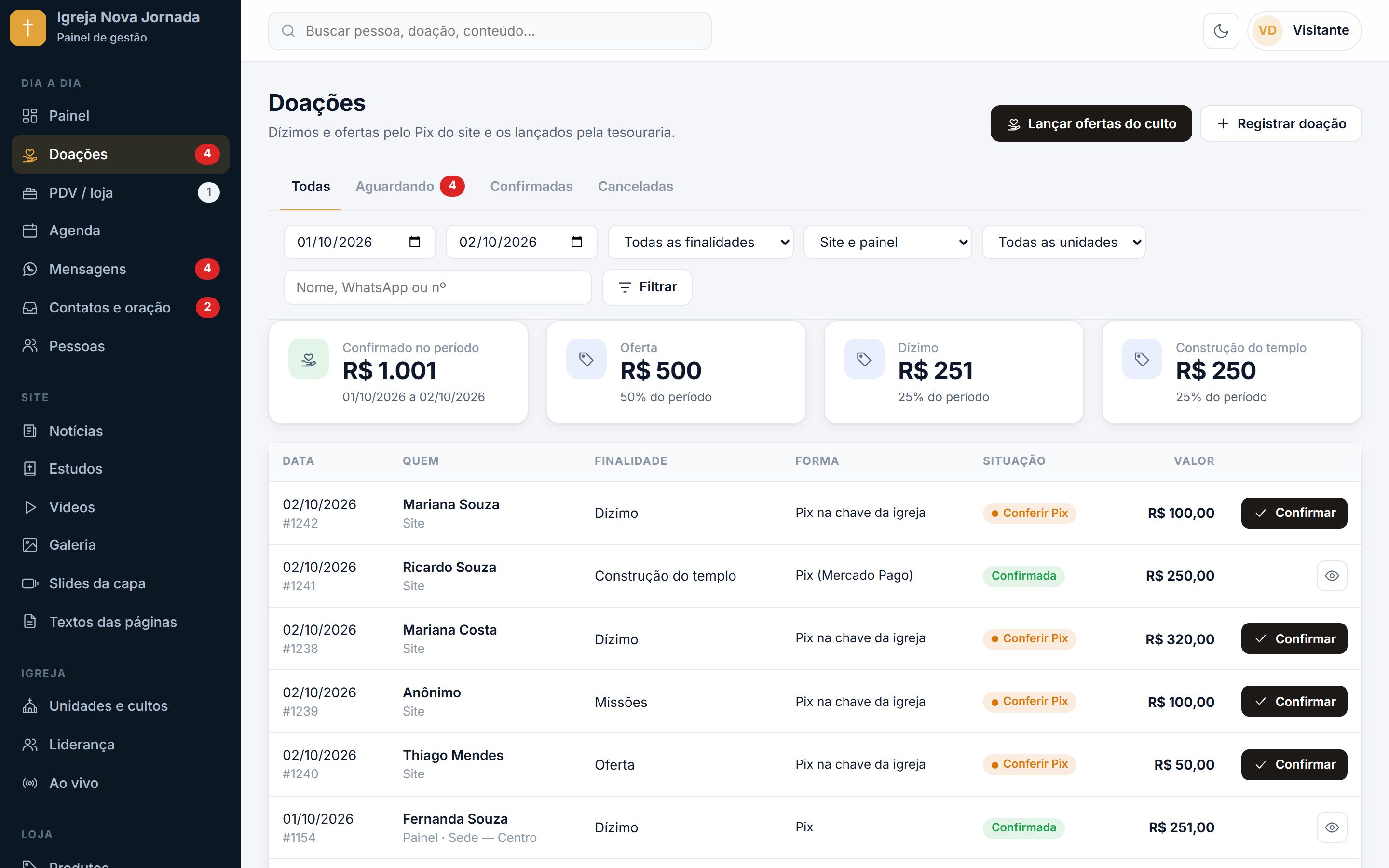Open Painel in sidebar
The height and width of the screenshot is (868, 1389).
coord(121,115)
